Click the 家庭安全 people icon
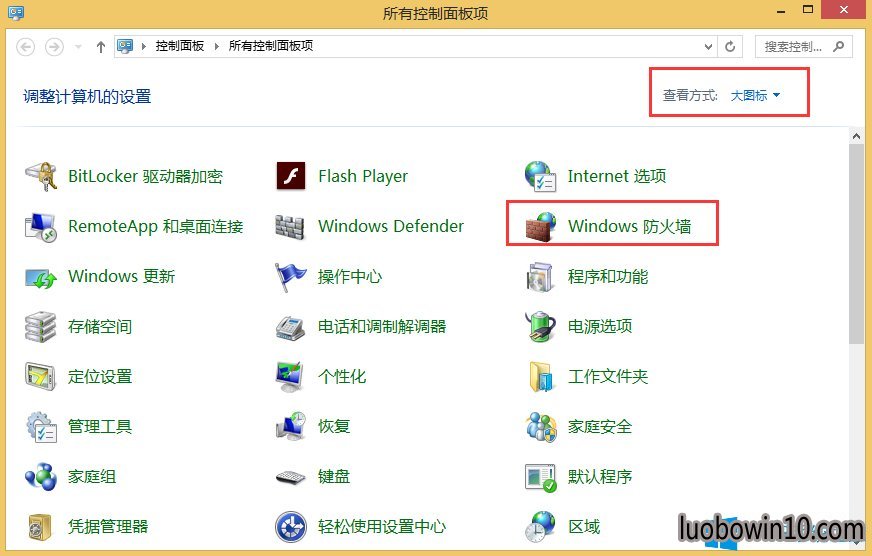The image size is (872, 556). [x=541, y=427]
